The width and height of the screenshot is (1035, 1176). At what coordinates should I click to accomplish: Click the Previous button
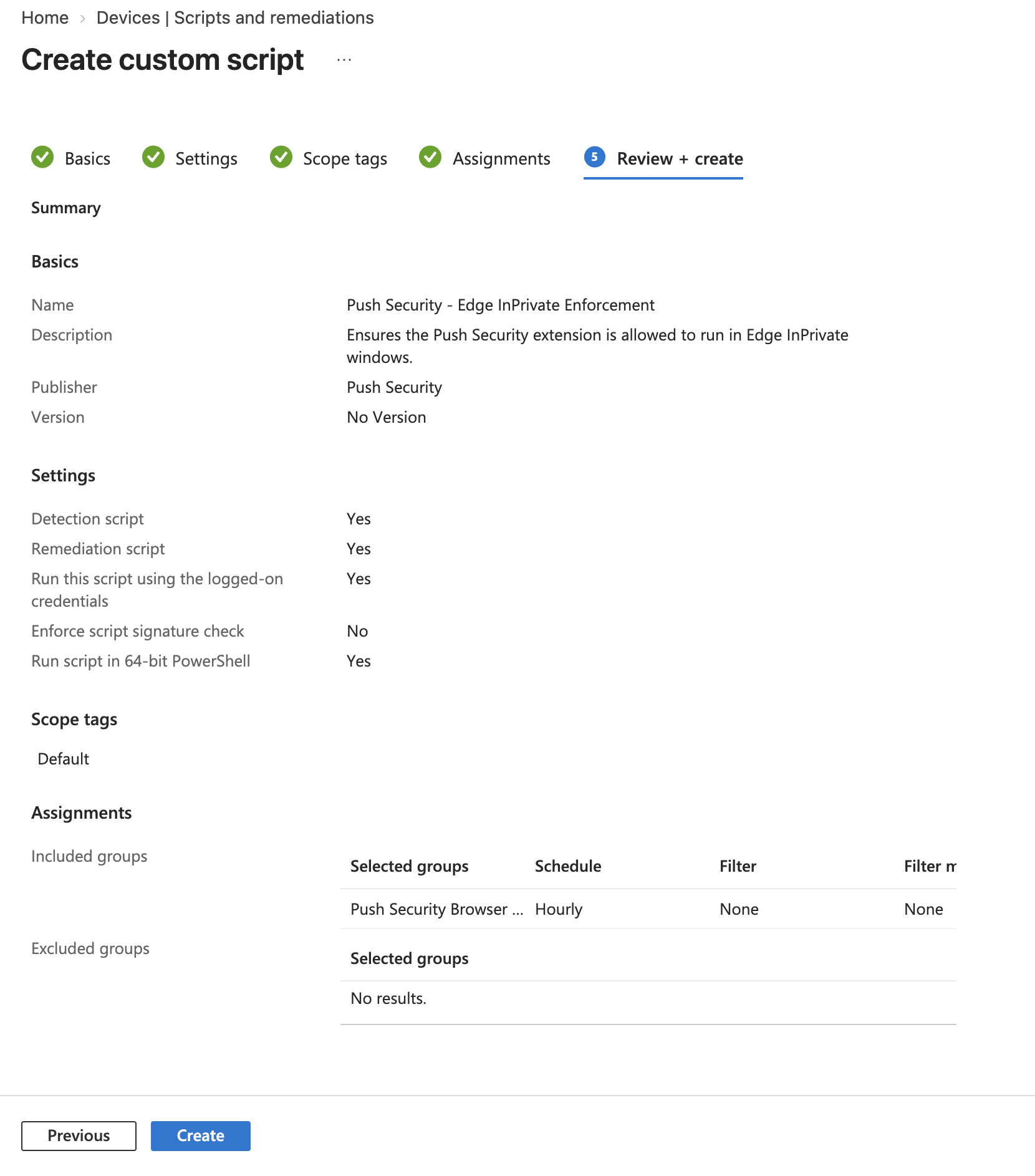point(79,1135)
